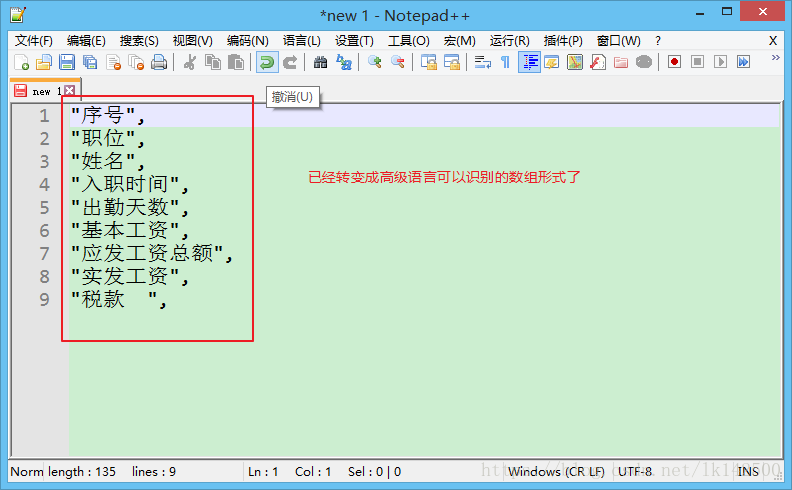Click line 9 text "税款"

click(x=103, y=299)
